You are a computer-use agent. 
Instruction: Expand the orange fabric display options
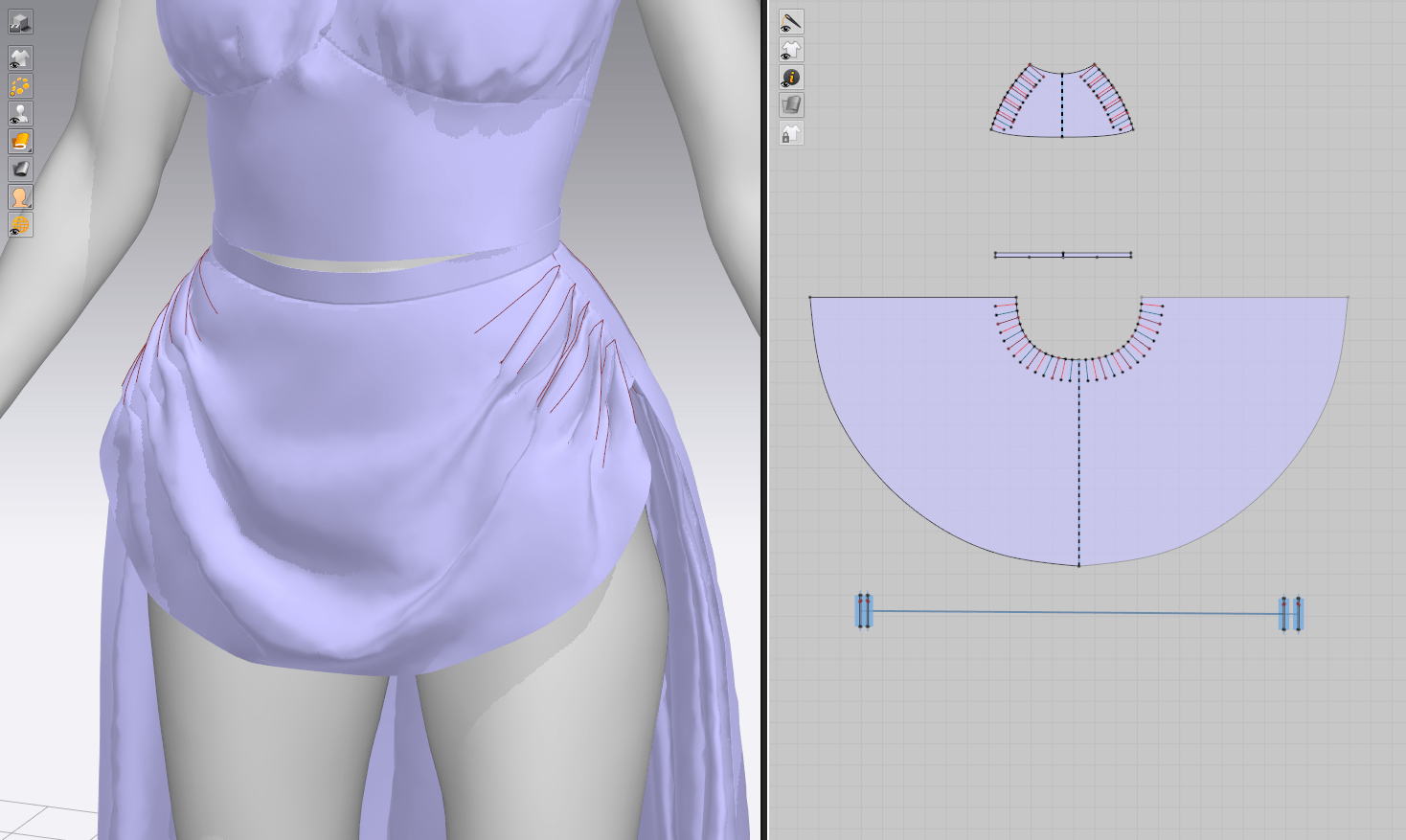pyautogui.click(x=20, y=142)
